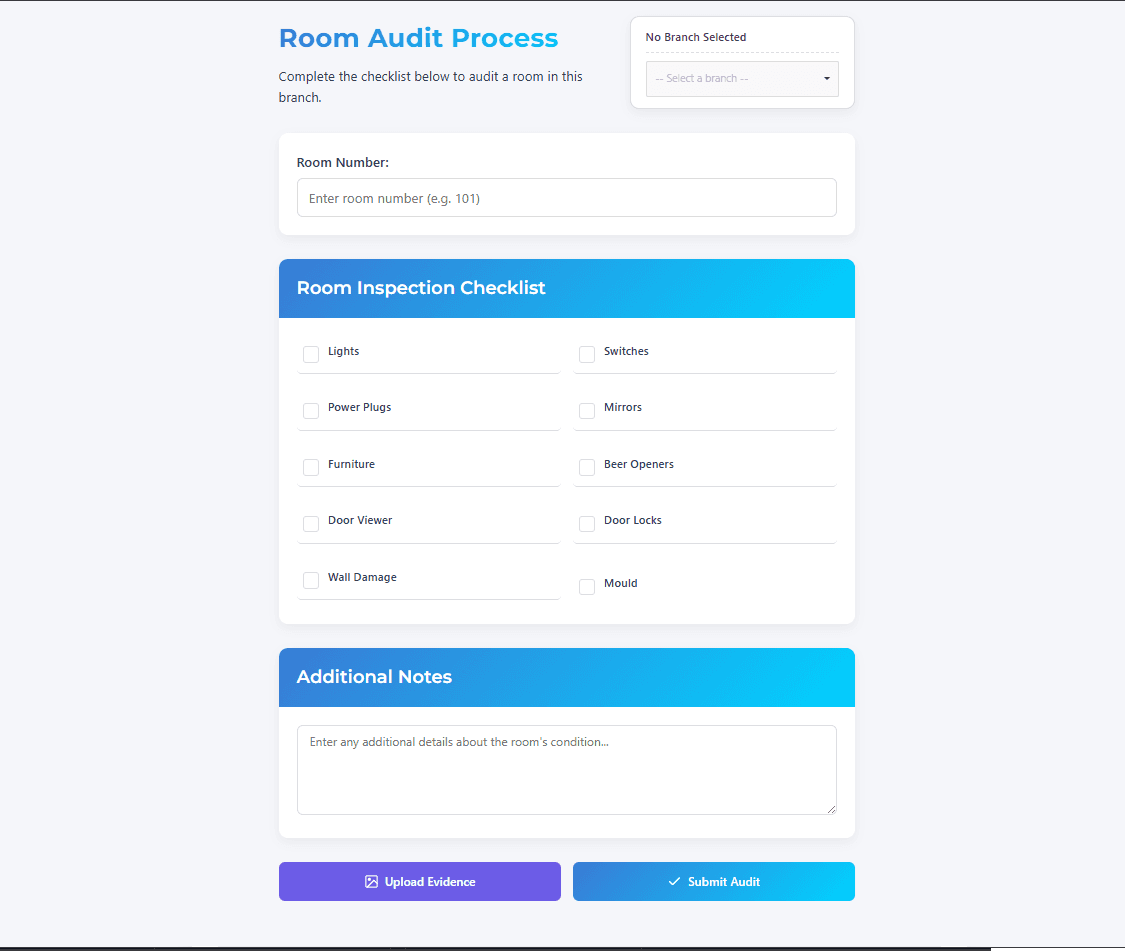Viewport: 1125px width, 951px height.
Task: Check the Switches checkbox
Action: (586, 354)
